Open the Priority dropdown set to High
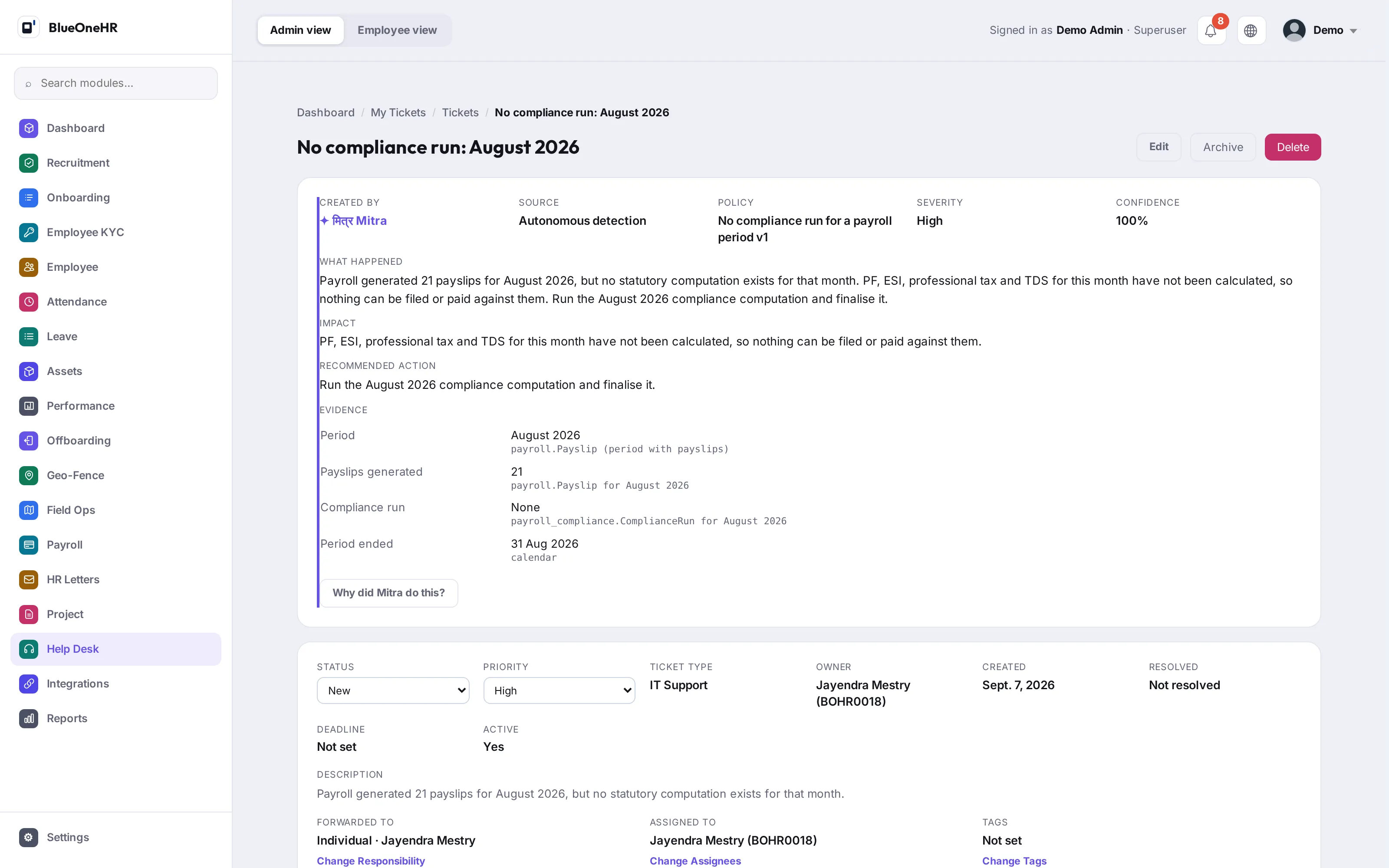 click(x=559, y=690)
